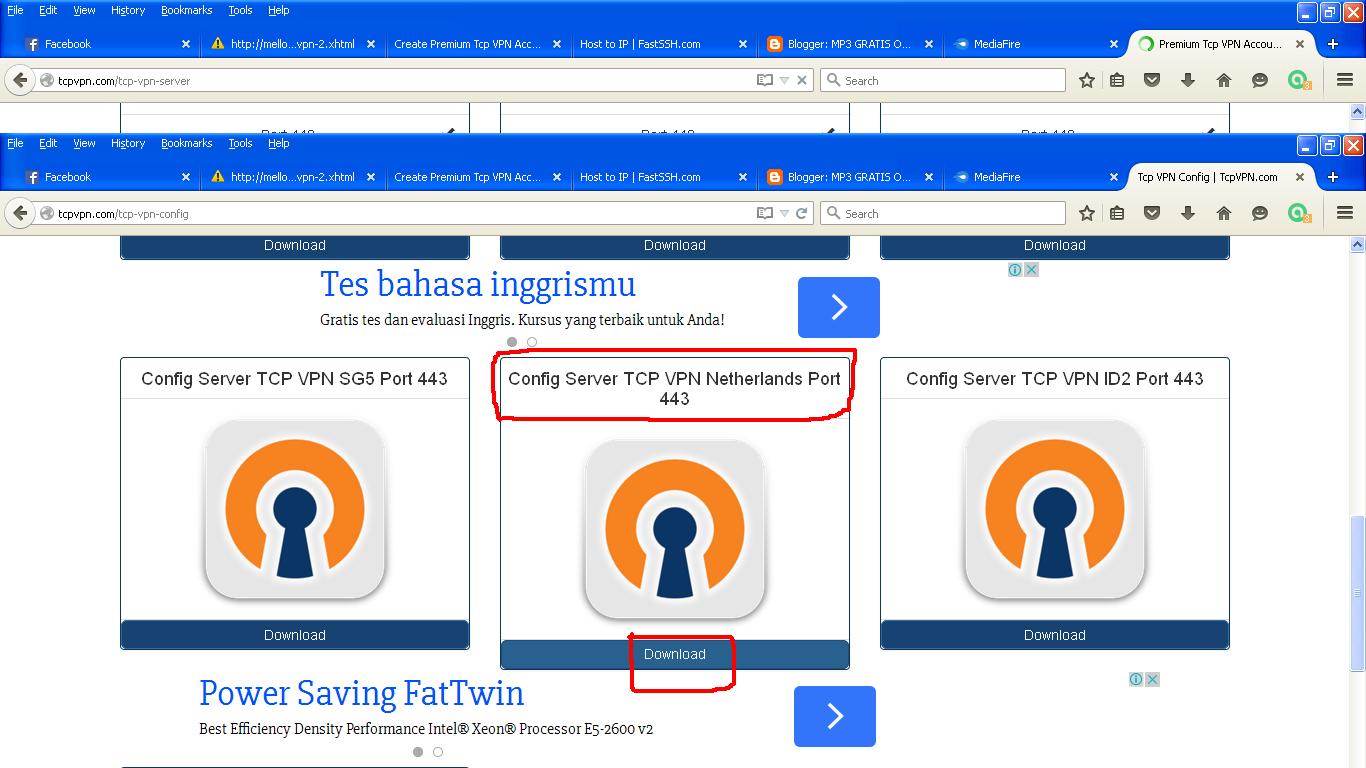This screenshot has width=1366, height=768.
Task: Click the front window vertical scrollbar thumb
Action: click(x=1357, y=593)
